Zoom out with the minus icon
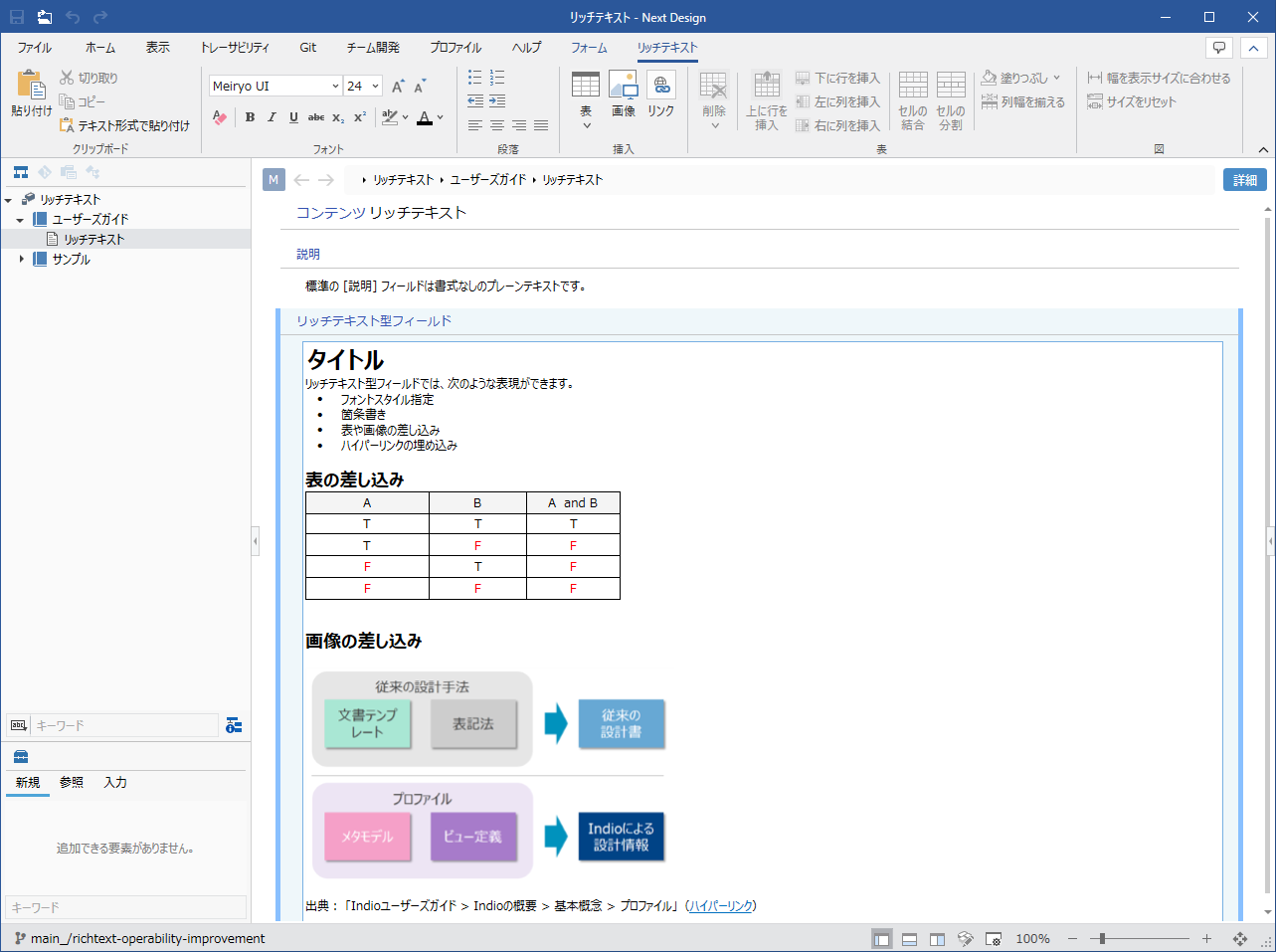Image resolution: width=1276 pixels, height=952 pixels. [1072, 938]
